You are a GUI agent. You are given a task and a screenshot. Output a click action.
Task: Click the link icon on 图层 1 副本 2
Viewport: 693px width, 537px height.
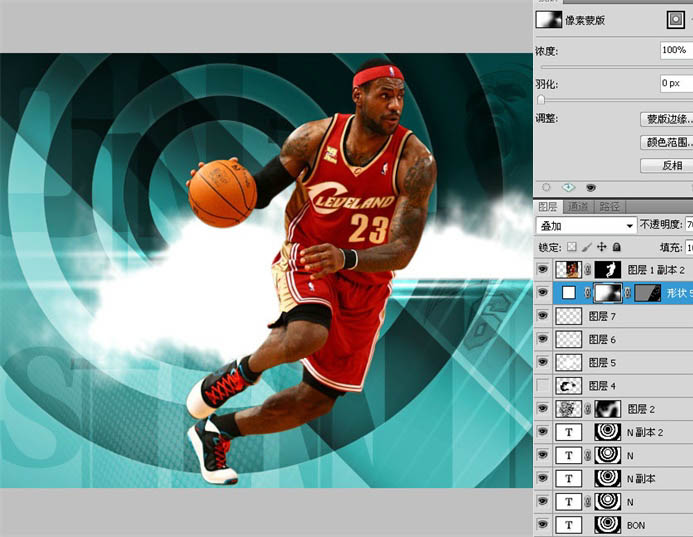(587, 269)
